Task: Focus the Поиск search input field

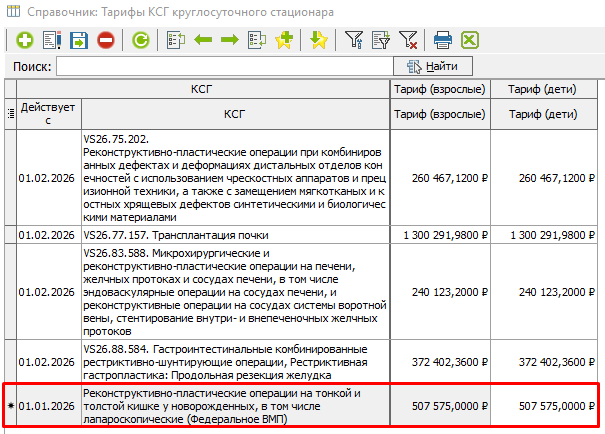Action: [225, 66]
